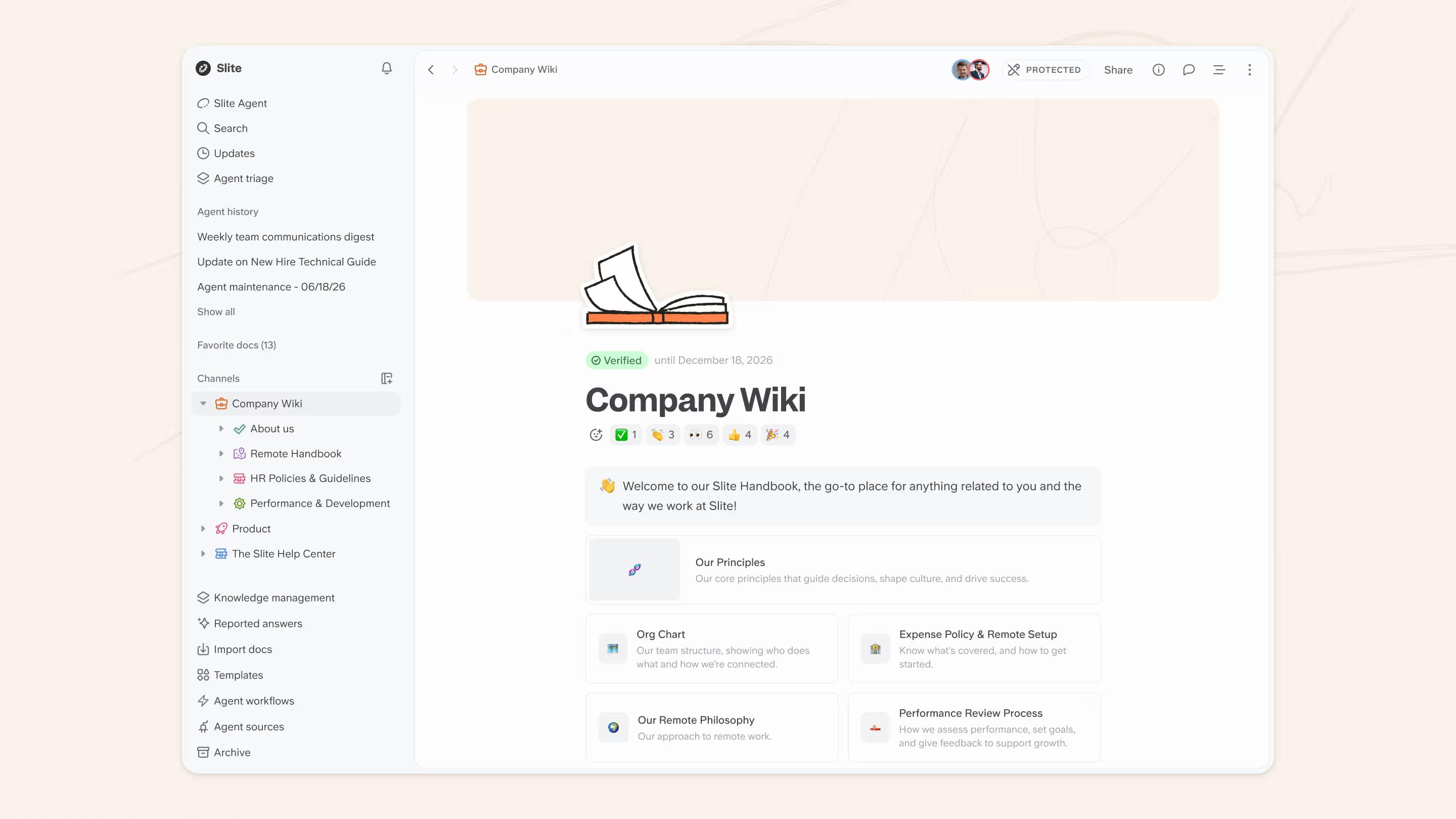
Task: Toggle the eyes reaction
Action: 701,435
